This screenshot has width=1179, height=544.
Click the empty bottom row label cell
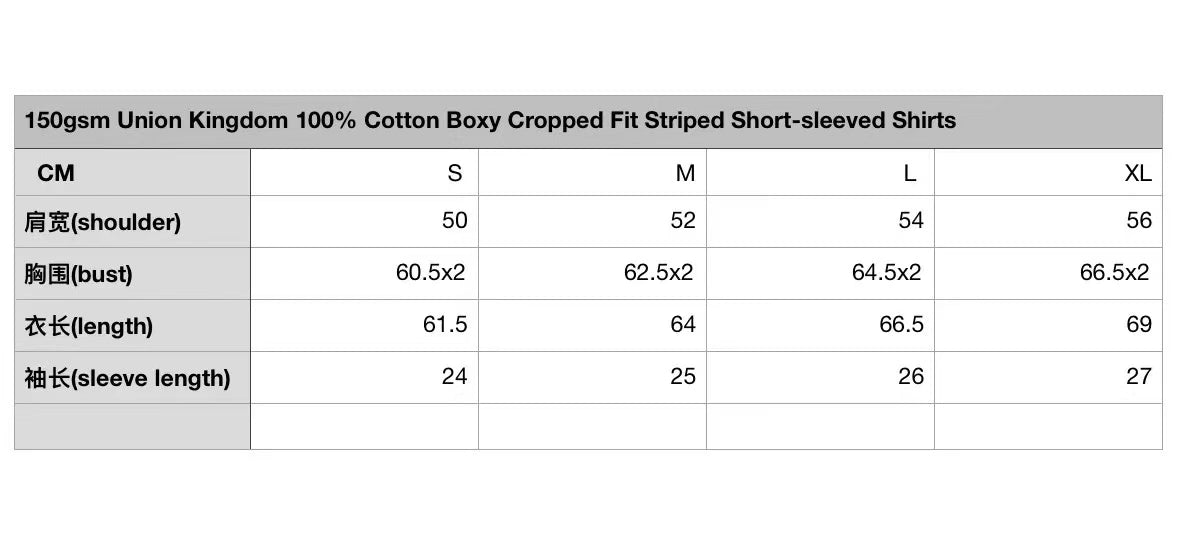(132, 426)
